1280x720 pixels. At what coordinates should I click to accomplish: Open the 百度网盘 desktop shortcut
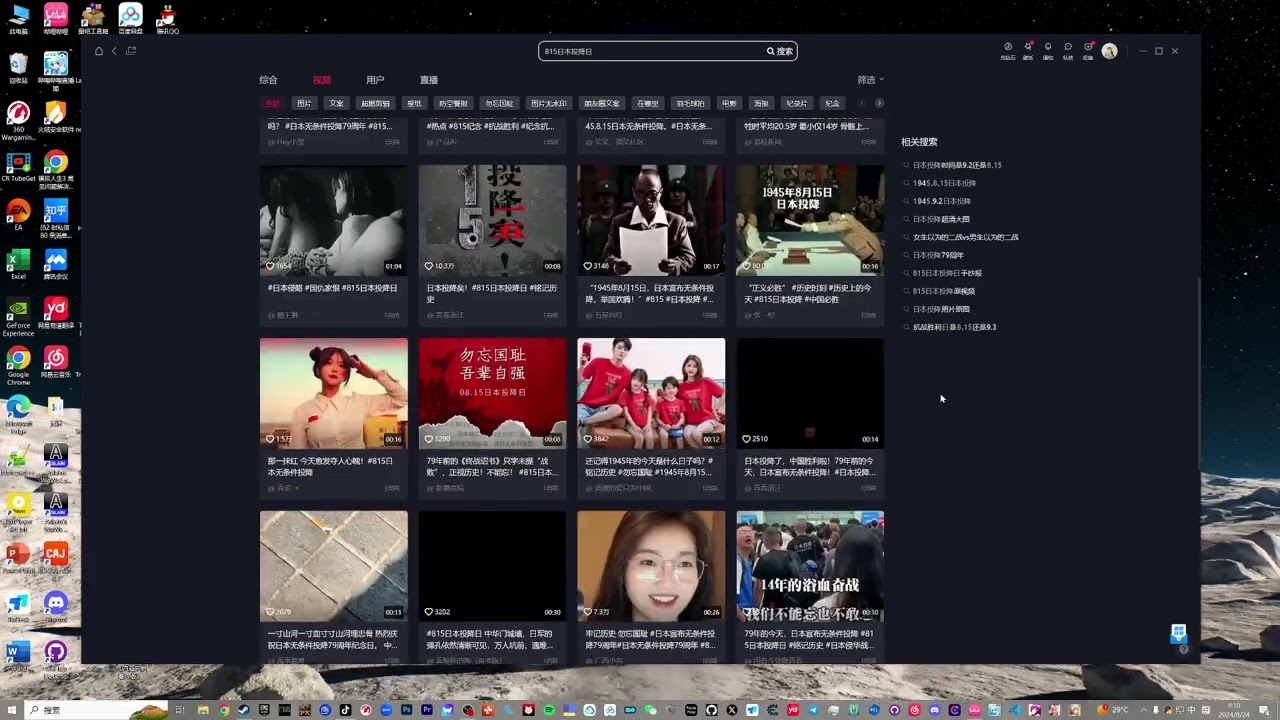(130, 18)
